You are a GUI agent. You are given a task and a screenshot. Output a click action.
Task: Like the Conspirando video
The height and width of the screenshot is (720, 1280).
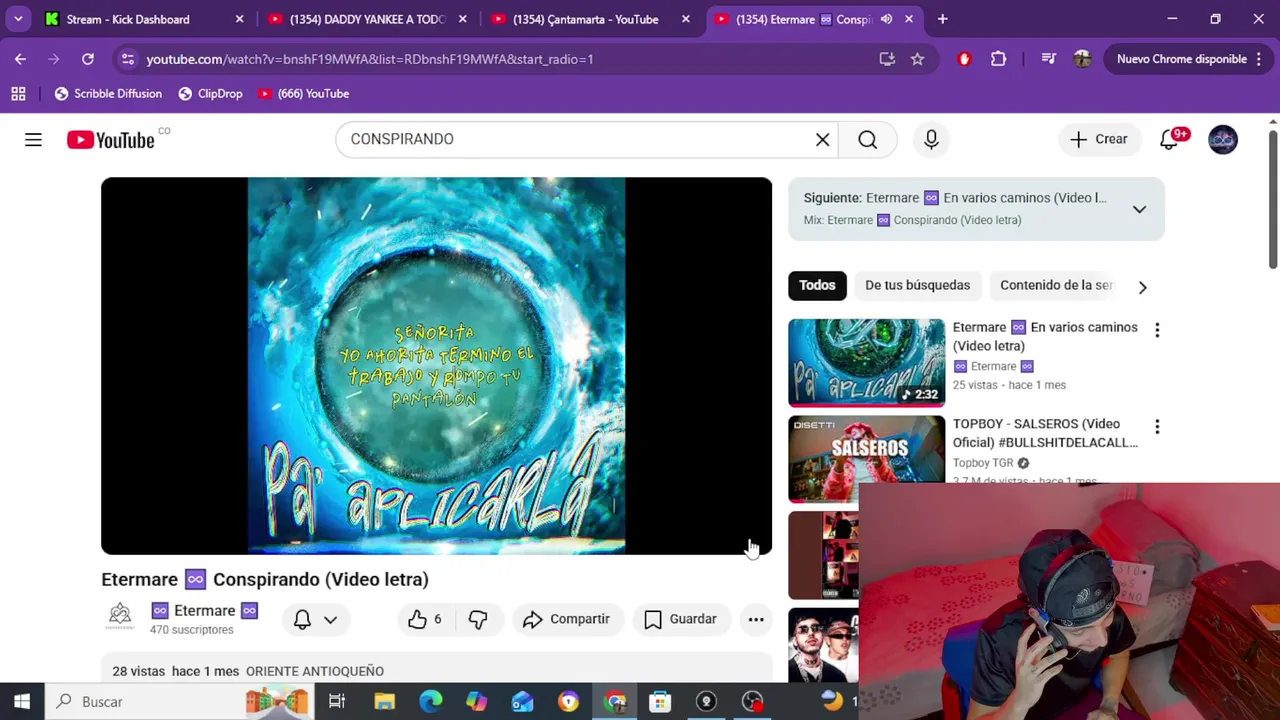click(424, 619)
